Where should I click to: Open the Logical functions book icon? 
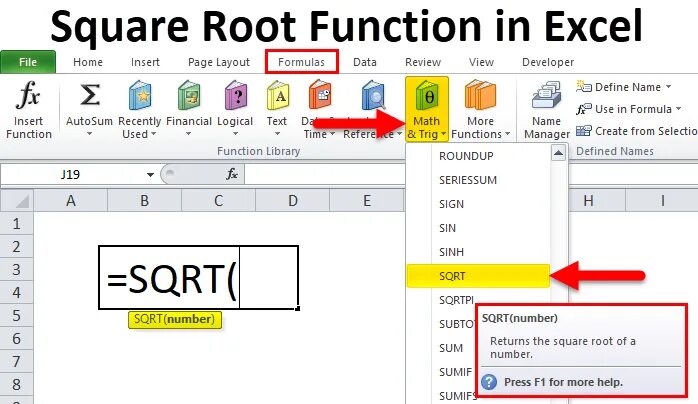[x=235, y=95]
